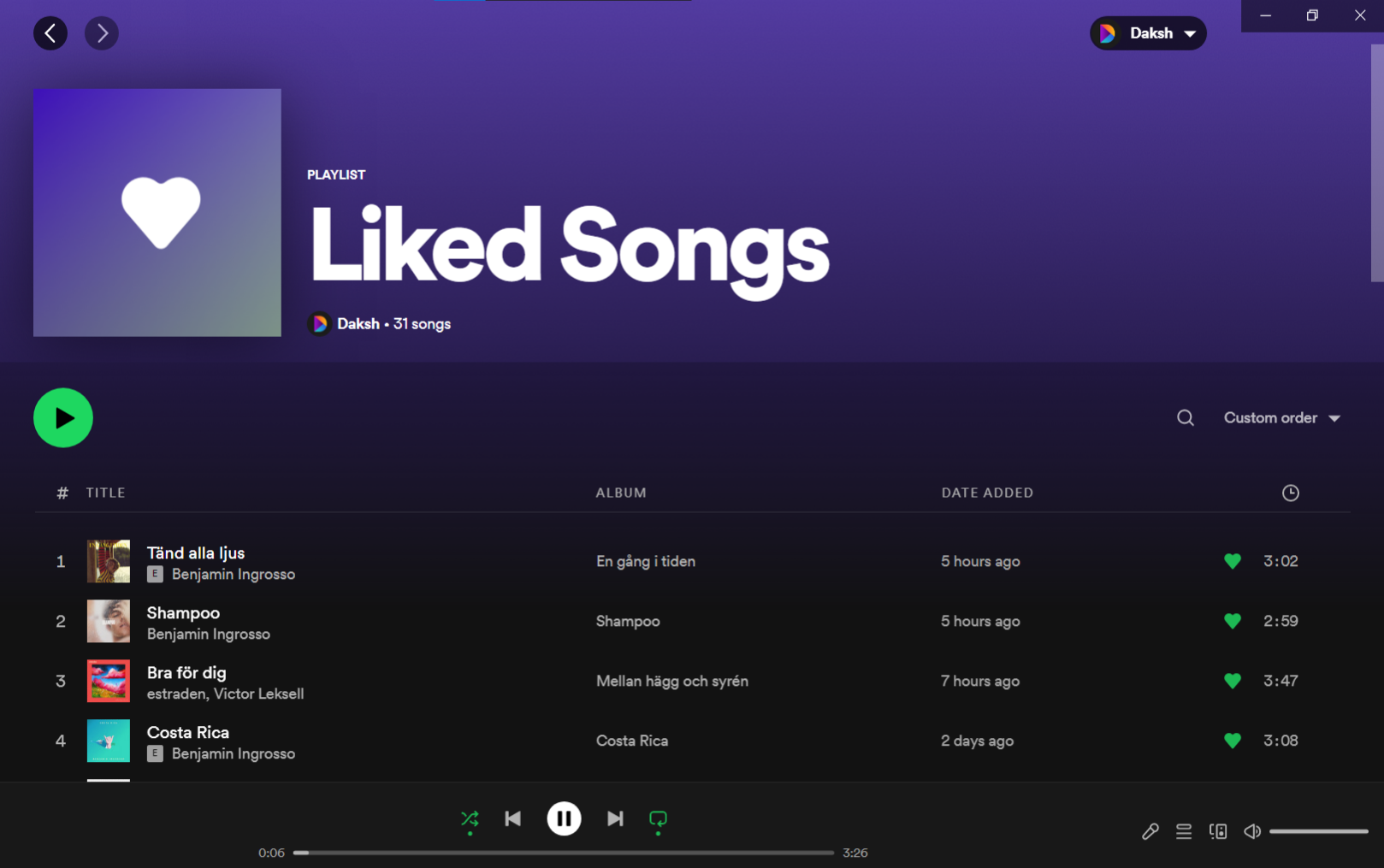Open the artist Benjamin Ingrosso under Shampoo
1384x868 pixels.
tap(209, 635)
